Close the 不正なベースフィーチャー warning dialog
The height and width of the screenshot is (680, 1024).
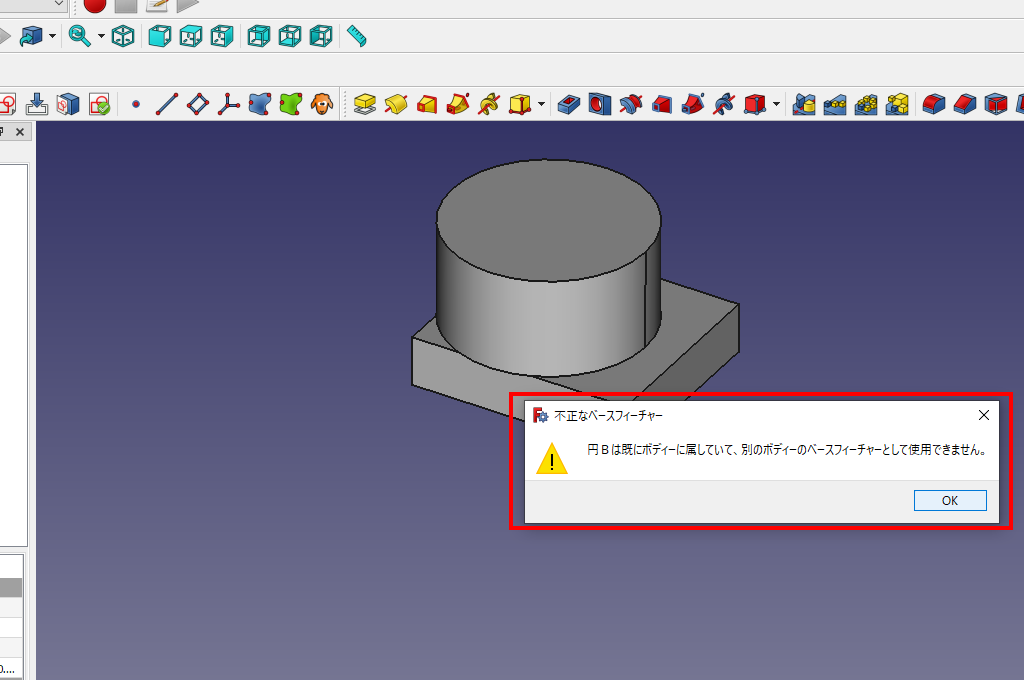coord(984,415)
